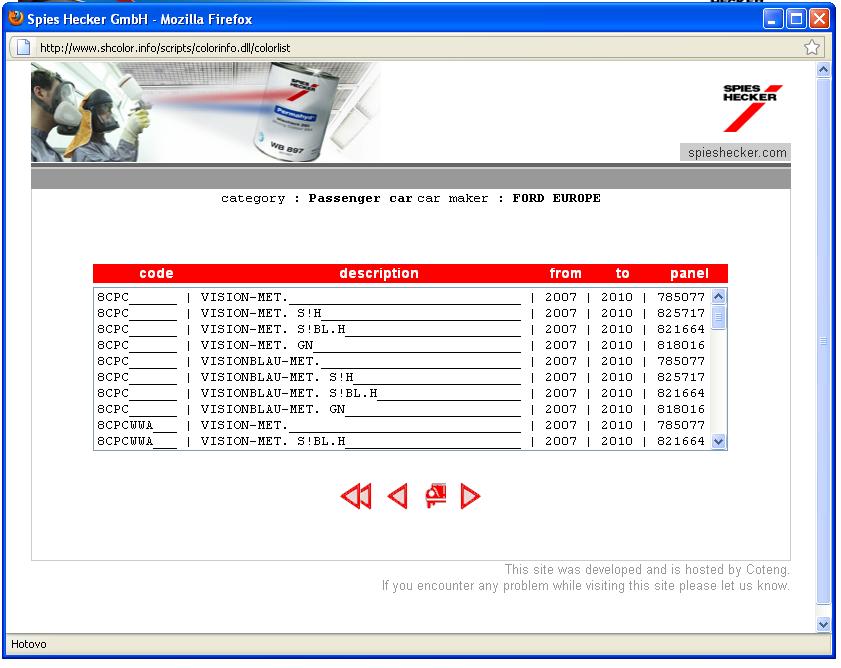Select the first 8CPC VISION-MET. row
Screen dimensions: 841x668
(x=400, y=297)
